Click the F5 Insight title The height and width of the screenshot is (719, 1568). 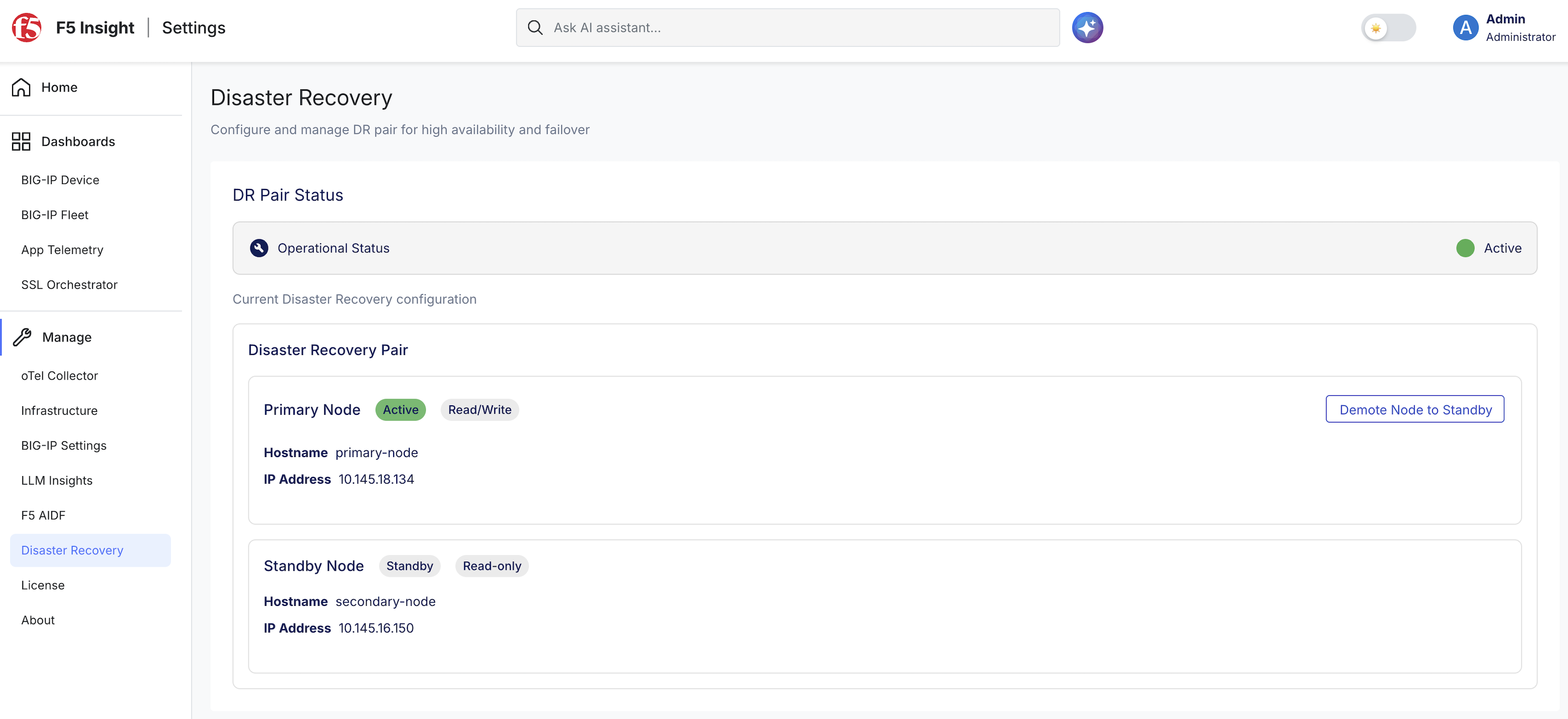95,27
